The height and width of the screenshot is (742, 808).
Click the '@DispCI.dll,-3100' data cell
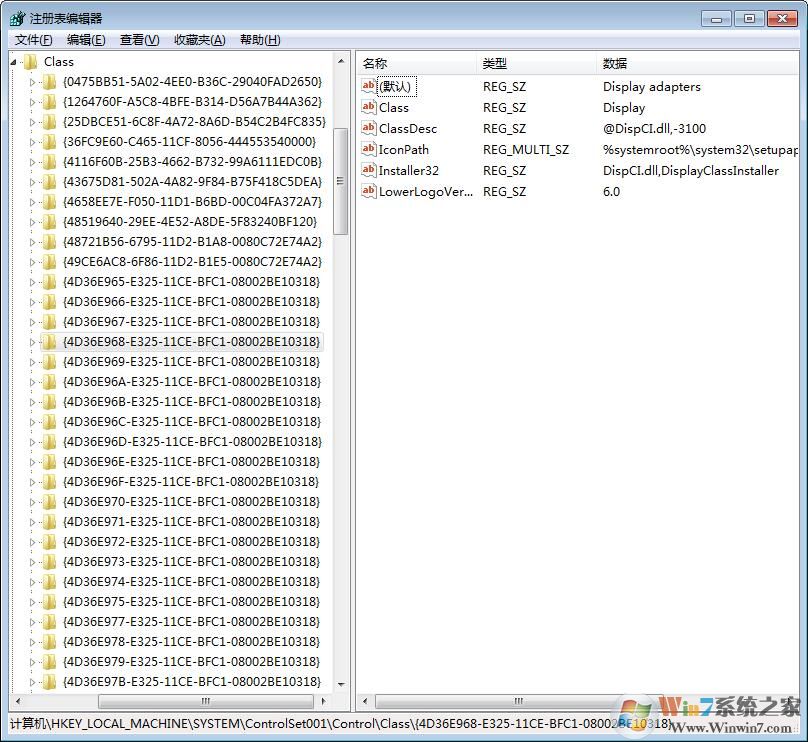[654, 128]
